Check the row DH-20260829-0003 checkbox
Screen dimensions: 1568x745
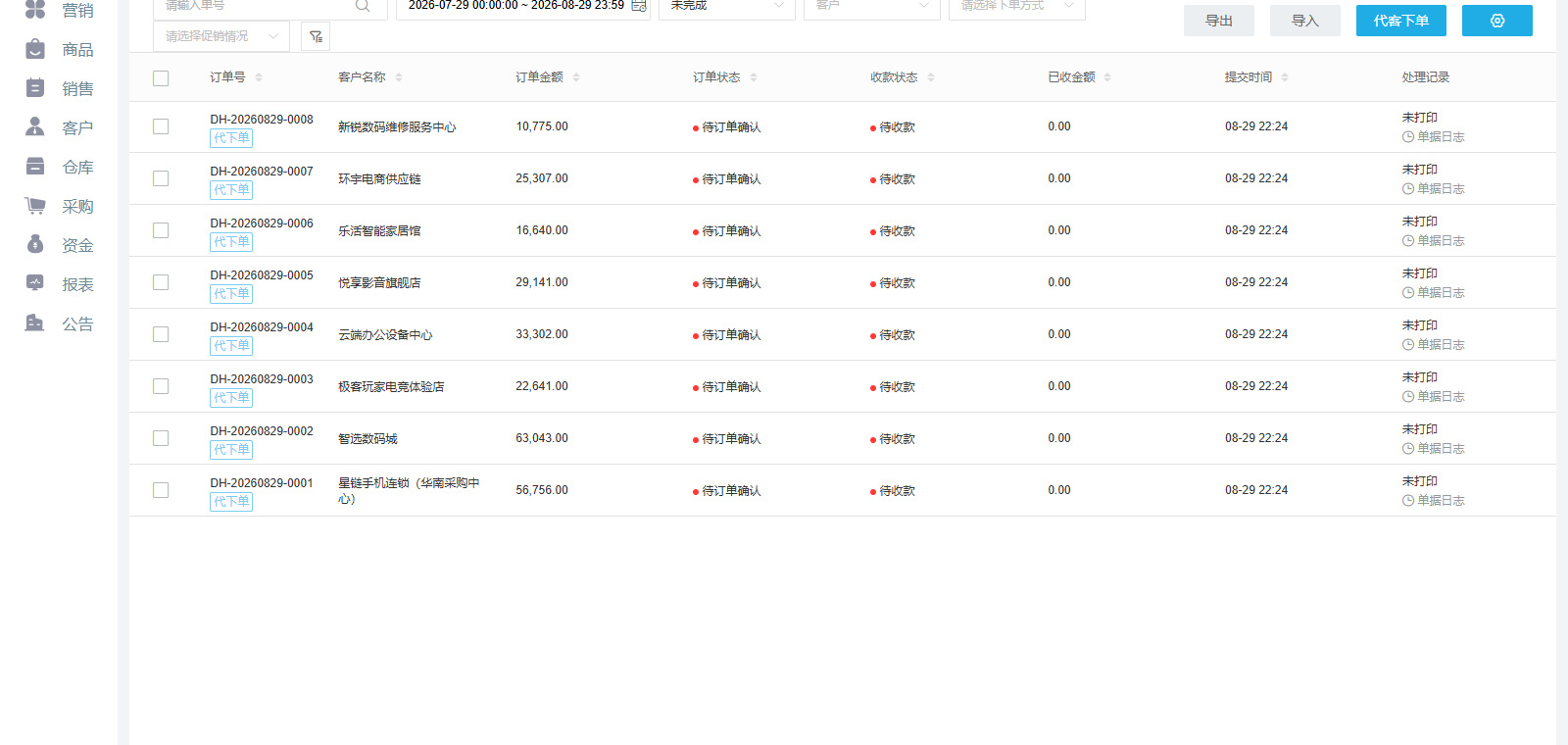[x=161, y=386]
